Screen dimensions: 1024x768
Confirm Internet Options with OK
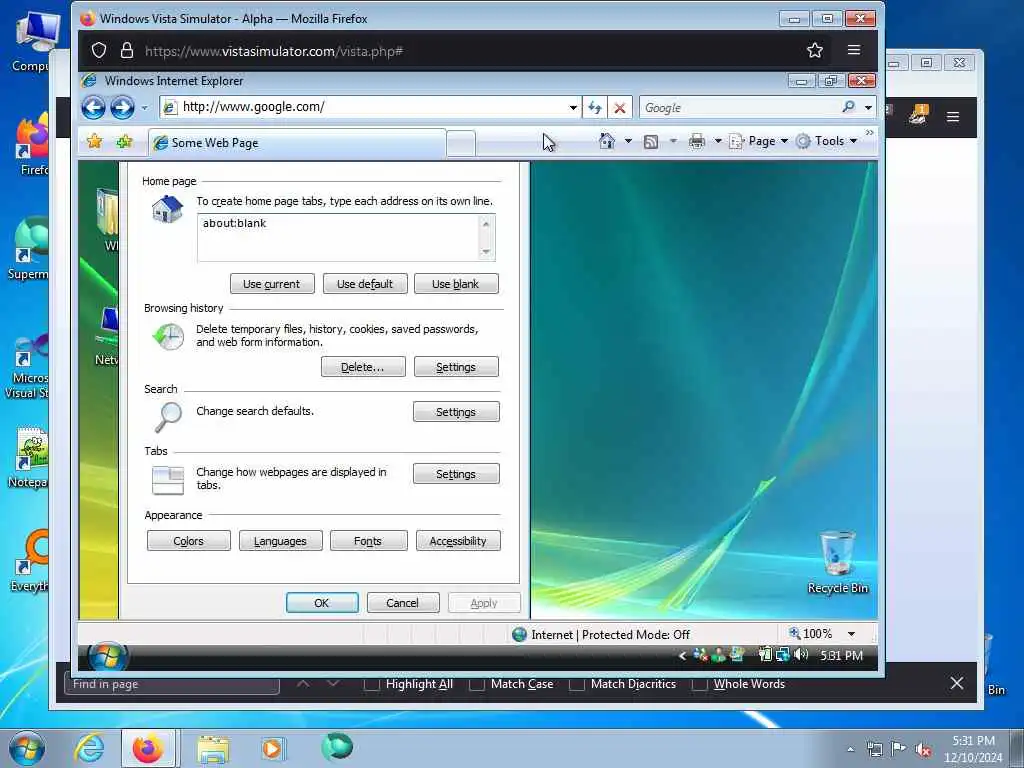pyautogui.click(x=322, y=603)
